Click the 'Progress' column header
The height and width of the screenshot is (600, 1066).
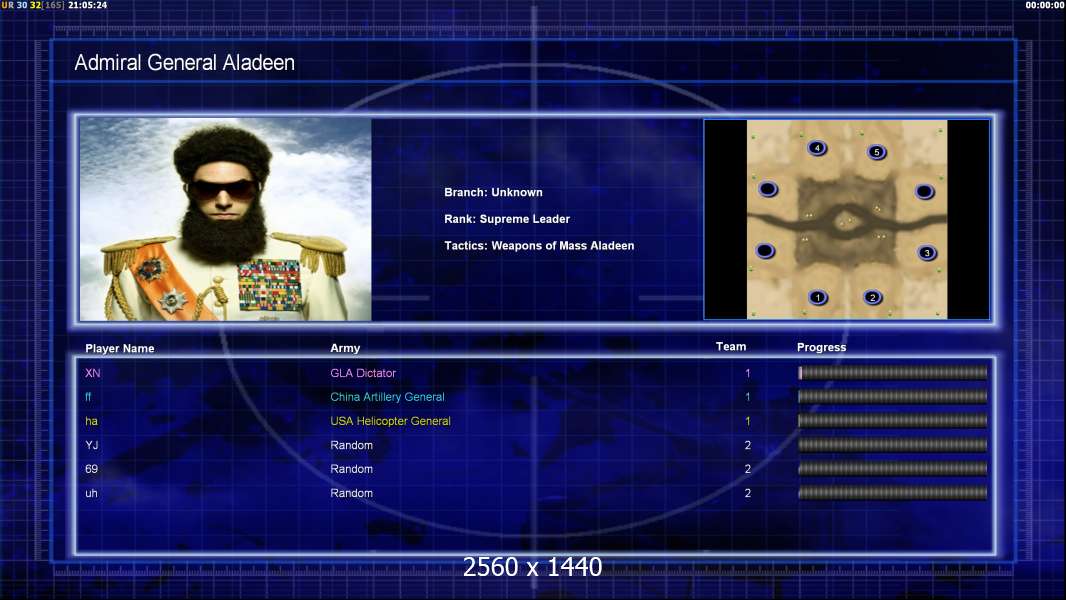coord(821,347)
